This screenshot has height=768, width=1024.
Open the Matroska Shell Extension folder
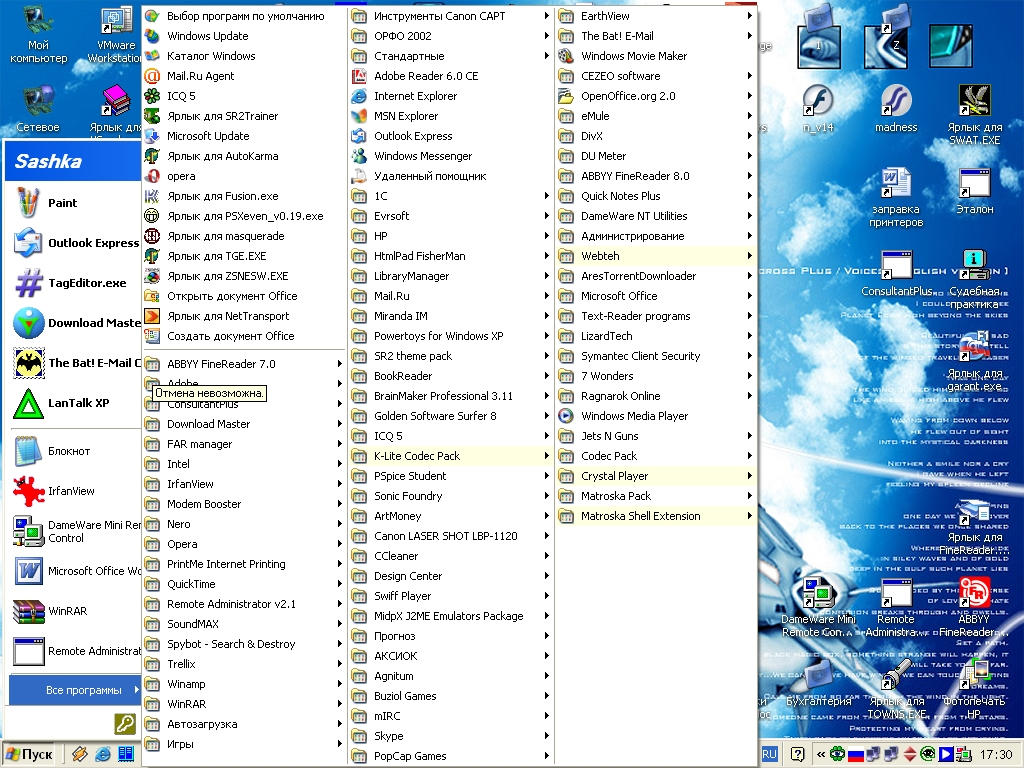coord(656,516)
